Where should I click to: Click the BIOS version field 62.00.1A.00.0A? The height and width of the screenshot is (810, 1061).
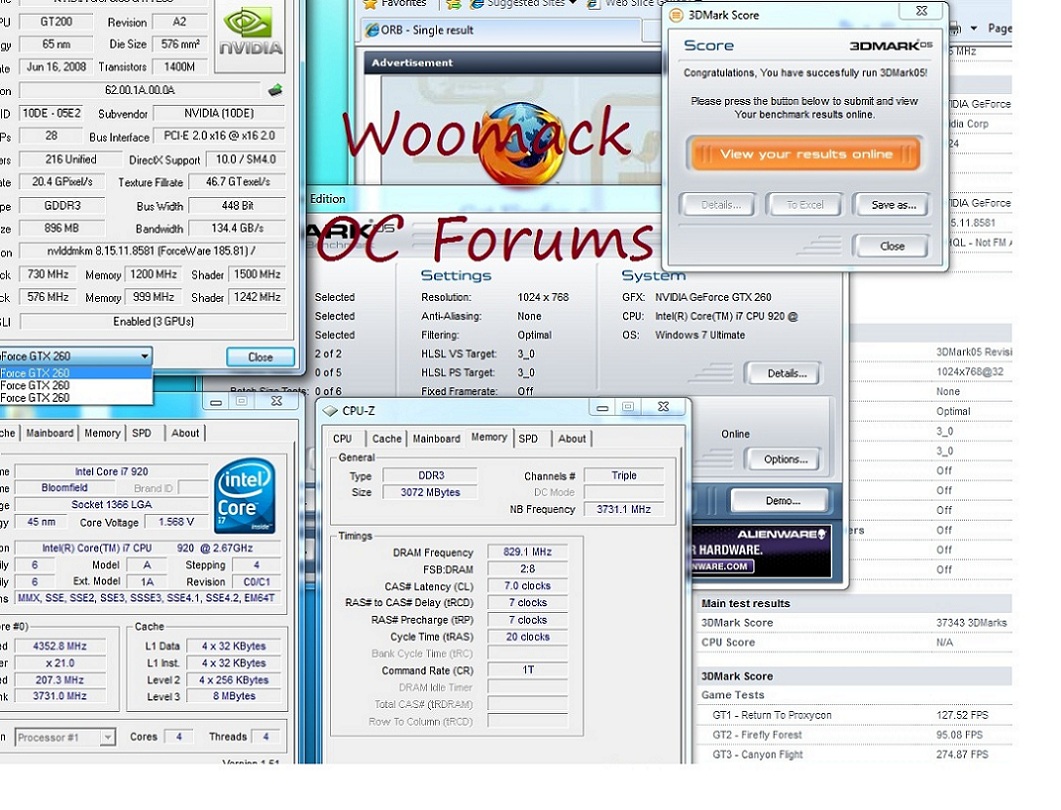click(139, 90)
